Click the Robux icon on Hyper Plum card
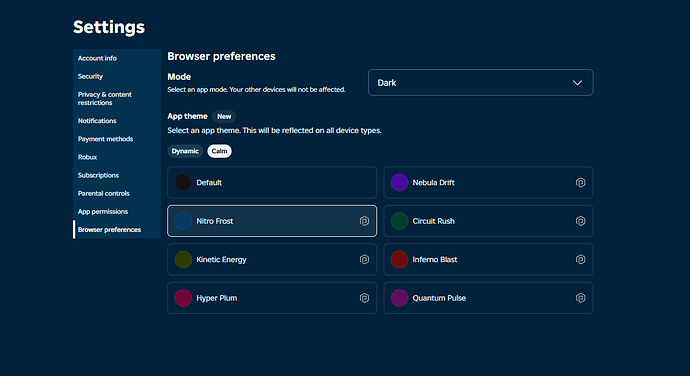 coord(364,298)
